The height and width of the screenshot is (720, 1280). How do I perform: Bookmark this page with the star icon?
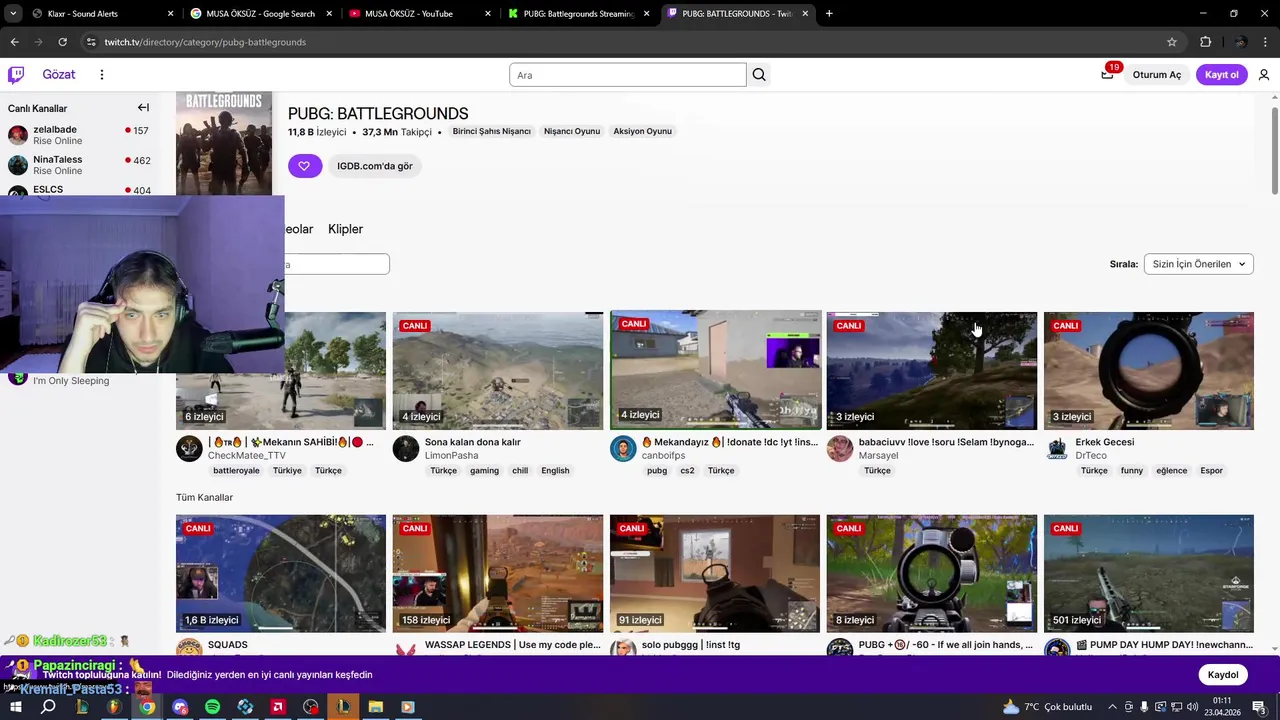coord(1172,42)
